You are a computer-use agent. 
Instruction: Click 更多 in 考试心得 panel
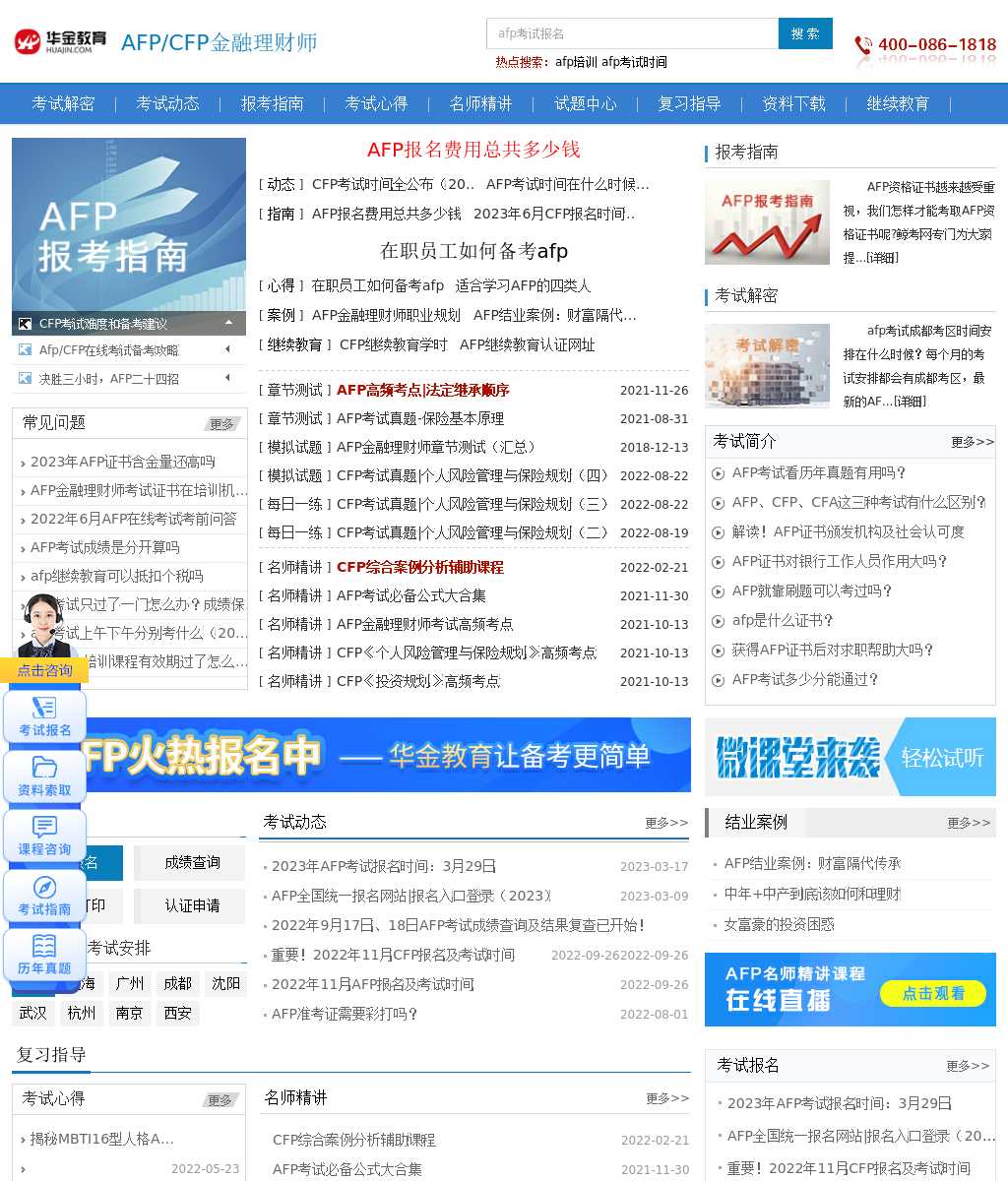tap(221, 1100)
